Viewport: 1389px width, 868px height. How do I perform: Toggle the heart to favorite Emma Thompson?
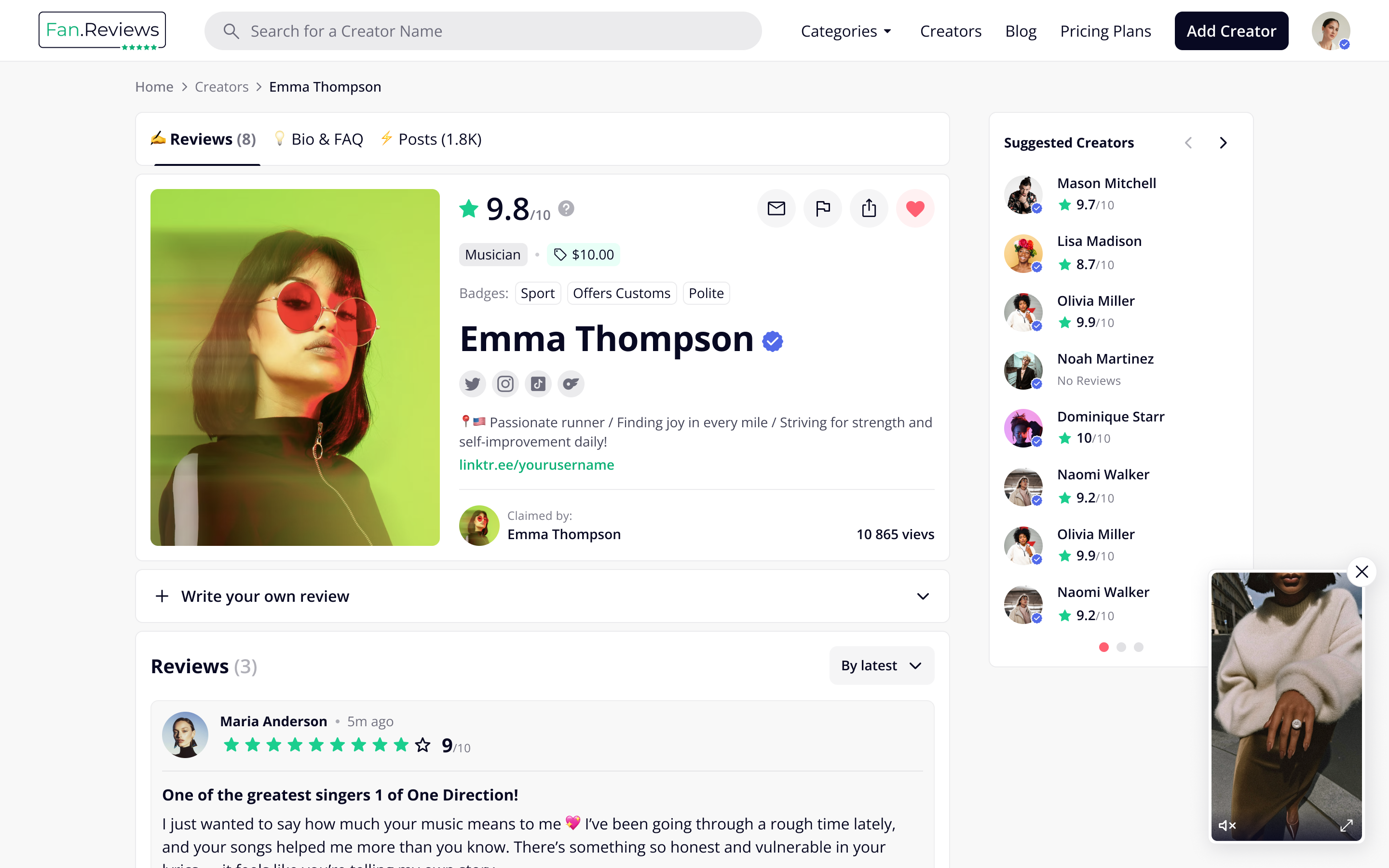[915, 208]
